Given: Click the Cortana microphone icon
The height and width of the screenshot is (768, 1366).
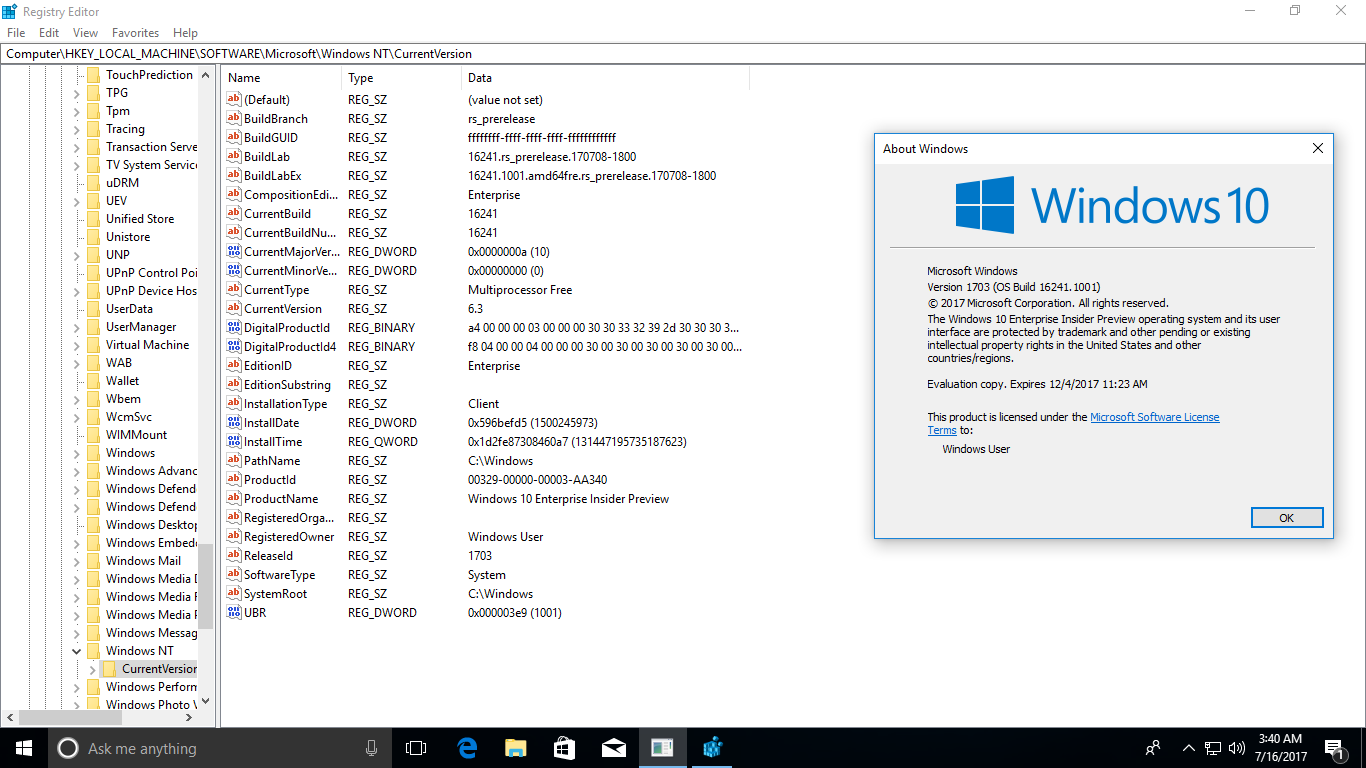Looking at the screenshot, I should pyautogui.click(x=371, y=748).
